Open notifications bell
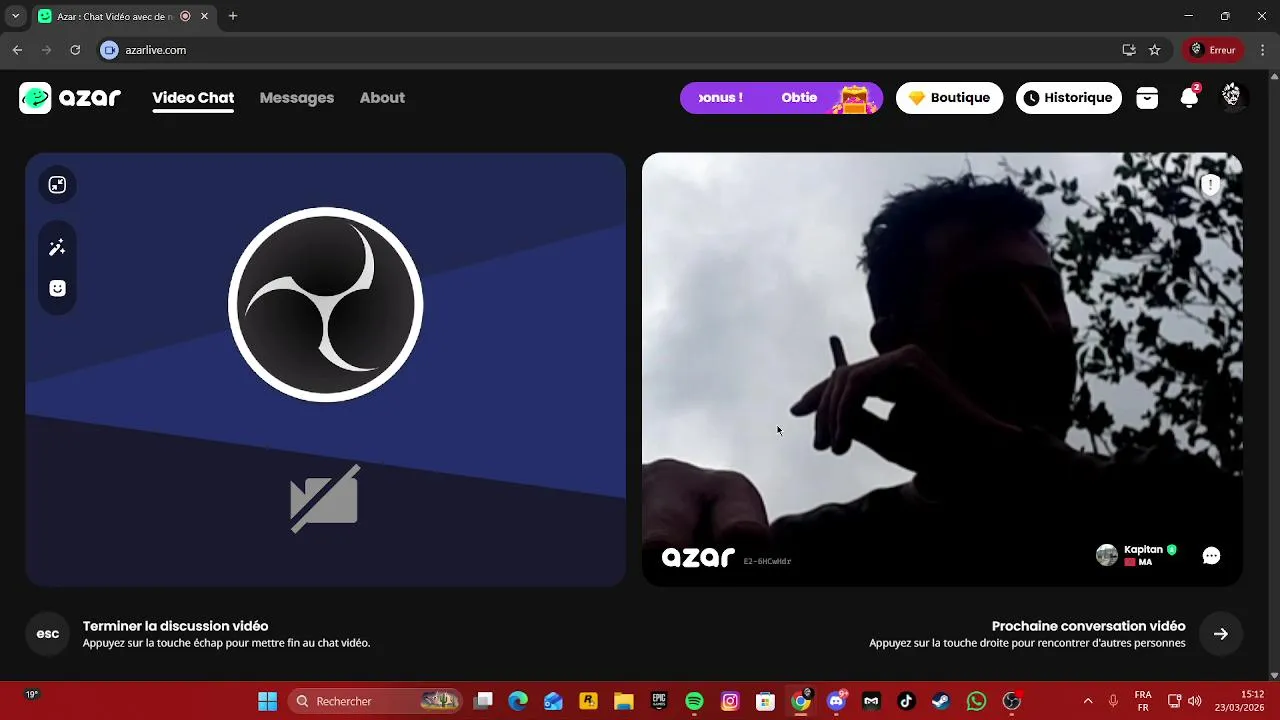The image size is (1280, 720). point(1189,97)
